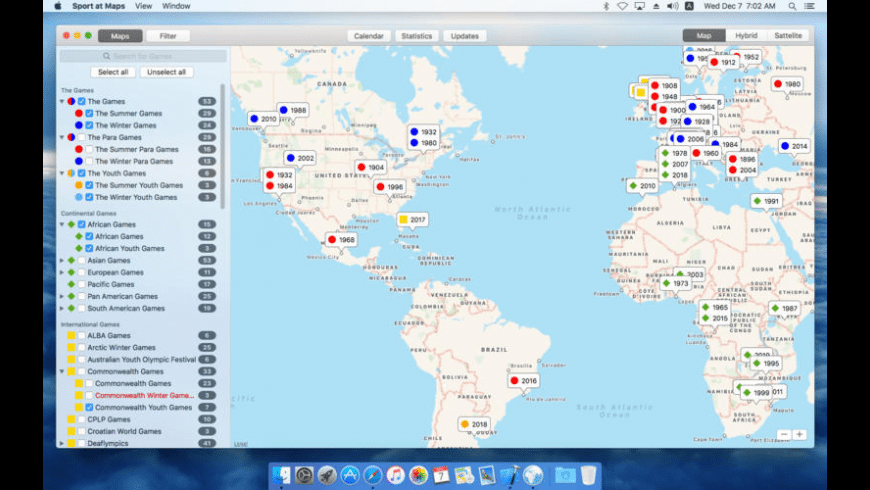Image resolution: width=870 pixels, height=490 pixels.
Task: Click the zoom in plus button on map
Action: pyautogui.click(x=799, y=435)
